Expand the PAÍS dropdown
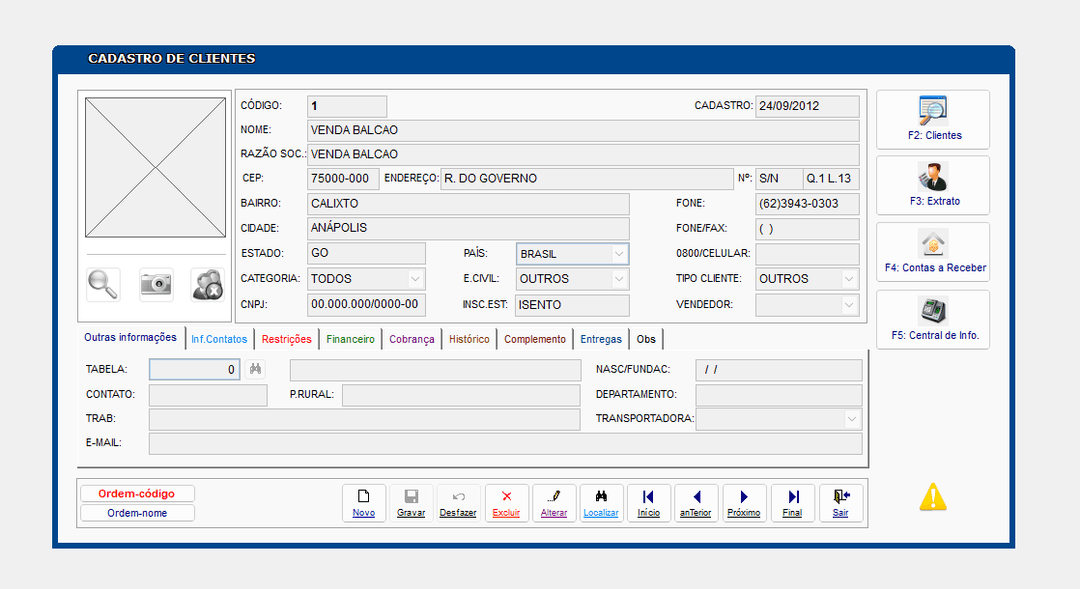1080x589 pixels. click(619, 254)
